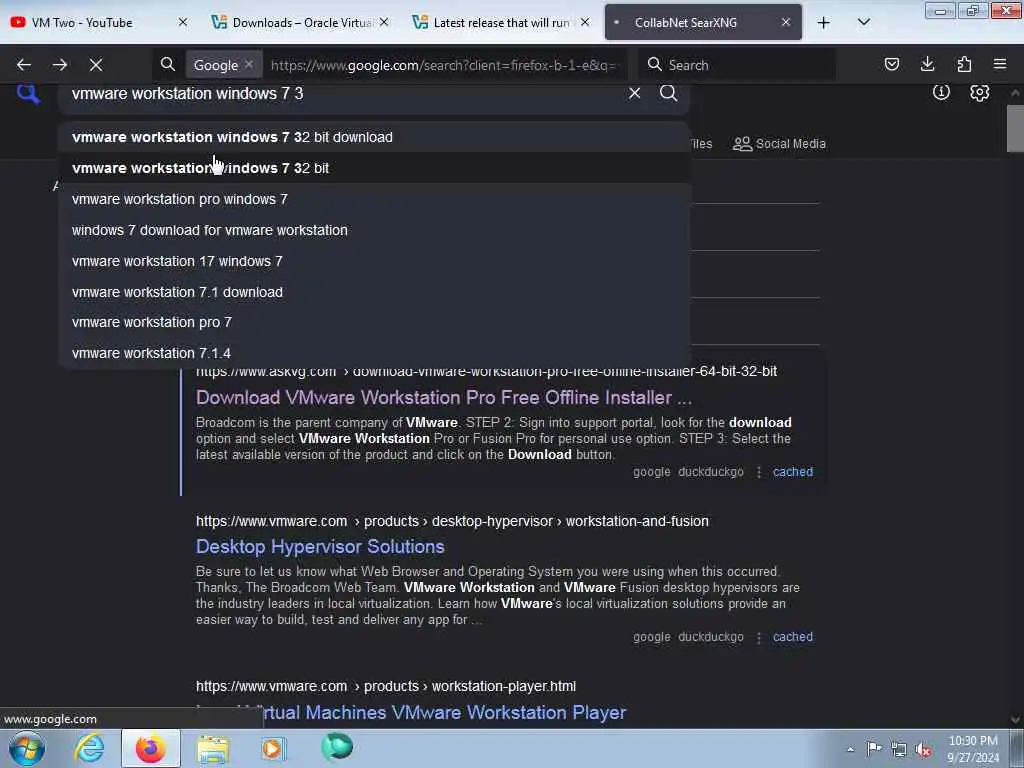Open the taskbar clock showing 10:30 PM

tap(973, 749)
